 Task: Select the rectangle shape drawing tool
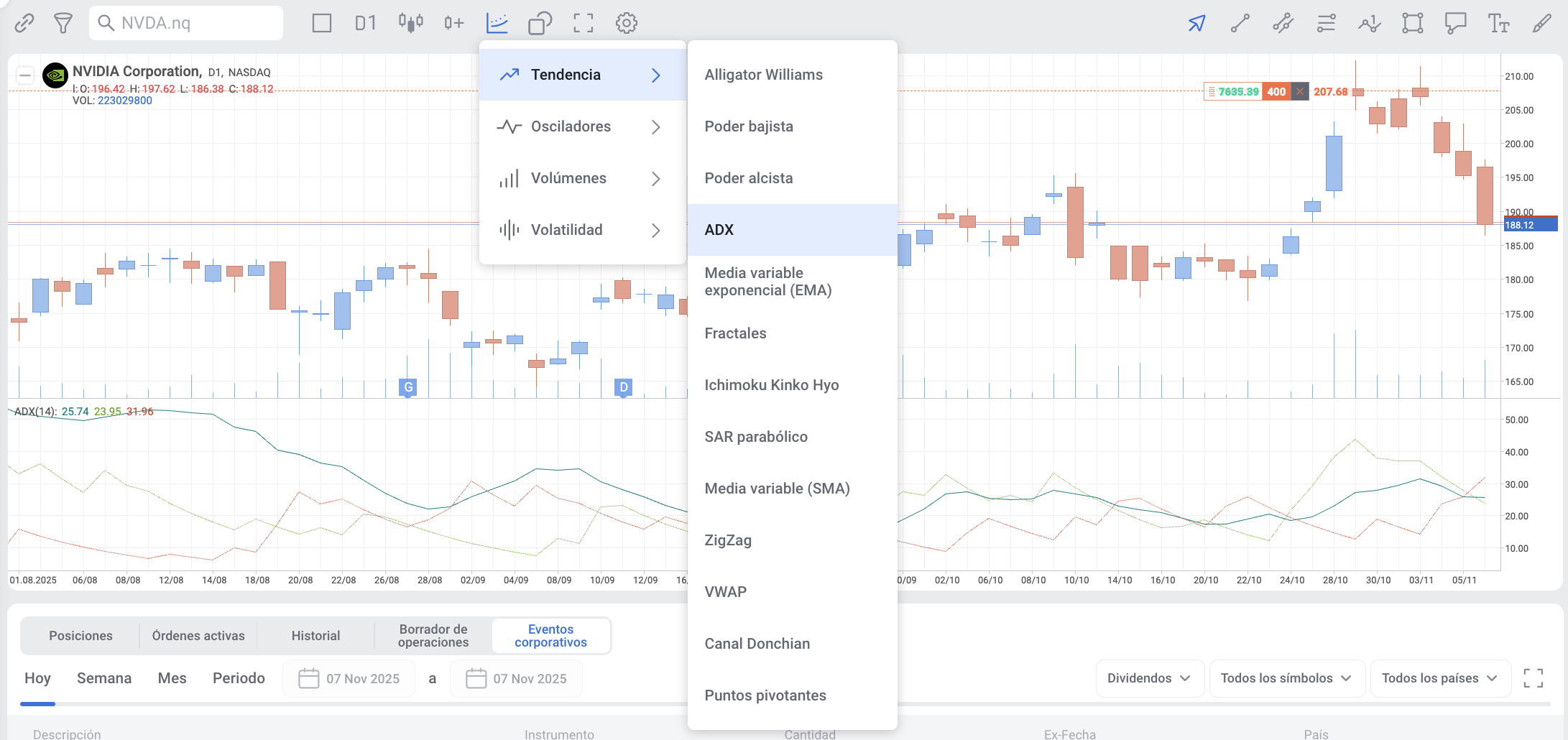1413,23
